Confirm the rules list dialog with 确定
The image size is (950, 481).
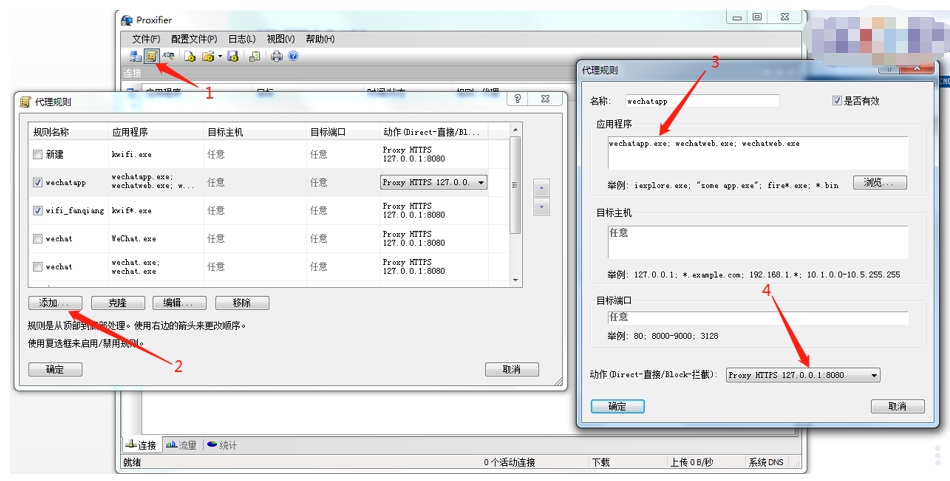coord(55,370)
